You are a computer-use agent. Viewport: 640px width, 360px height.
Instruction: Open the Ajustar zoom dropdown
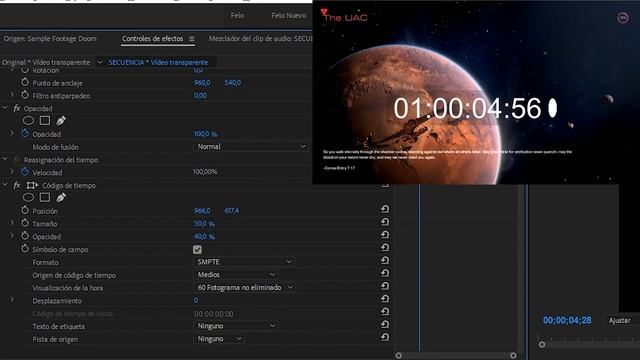tap(622, 320)
